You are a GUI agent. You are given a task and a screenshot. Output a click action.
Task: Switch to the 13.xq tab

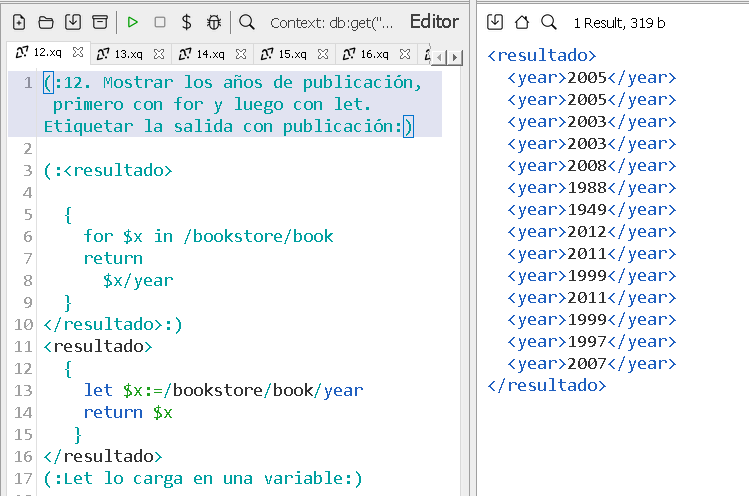[127, 53]
